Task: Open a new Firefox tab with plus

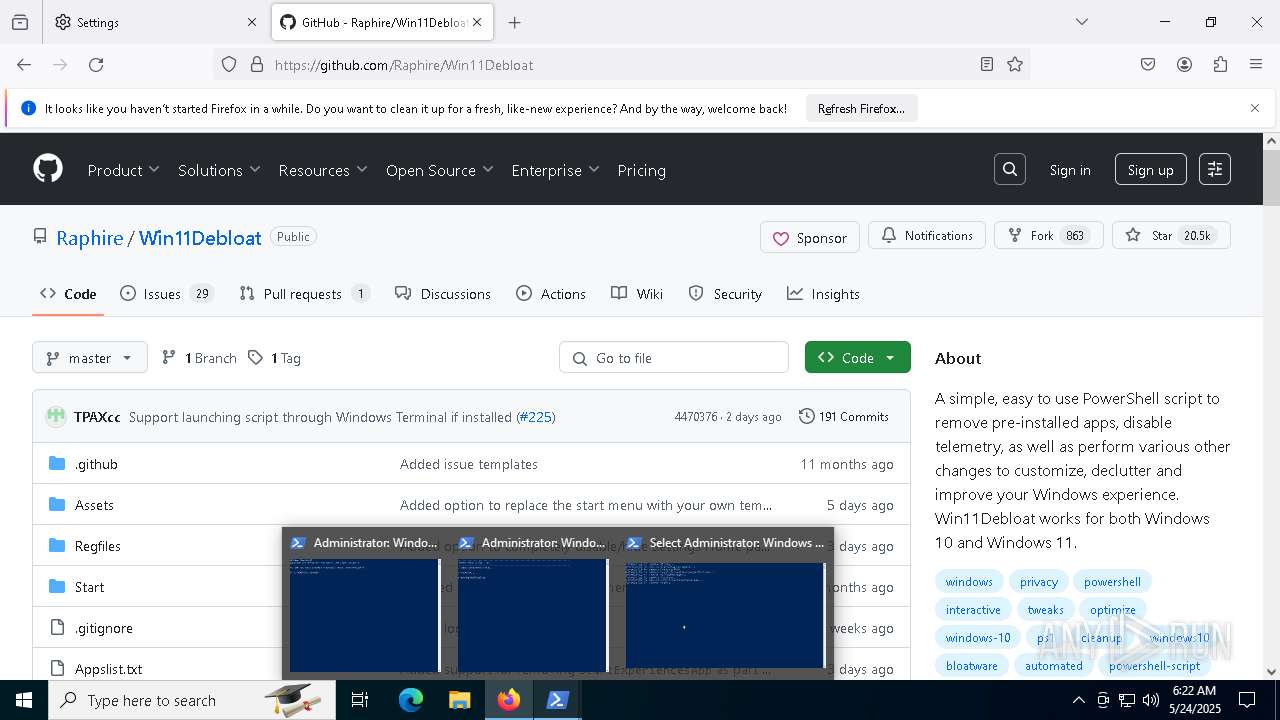Action: point(514,22)
